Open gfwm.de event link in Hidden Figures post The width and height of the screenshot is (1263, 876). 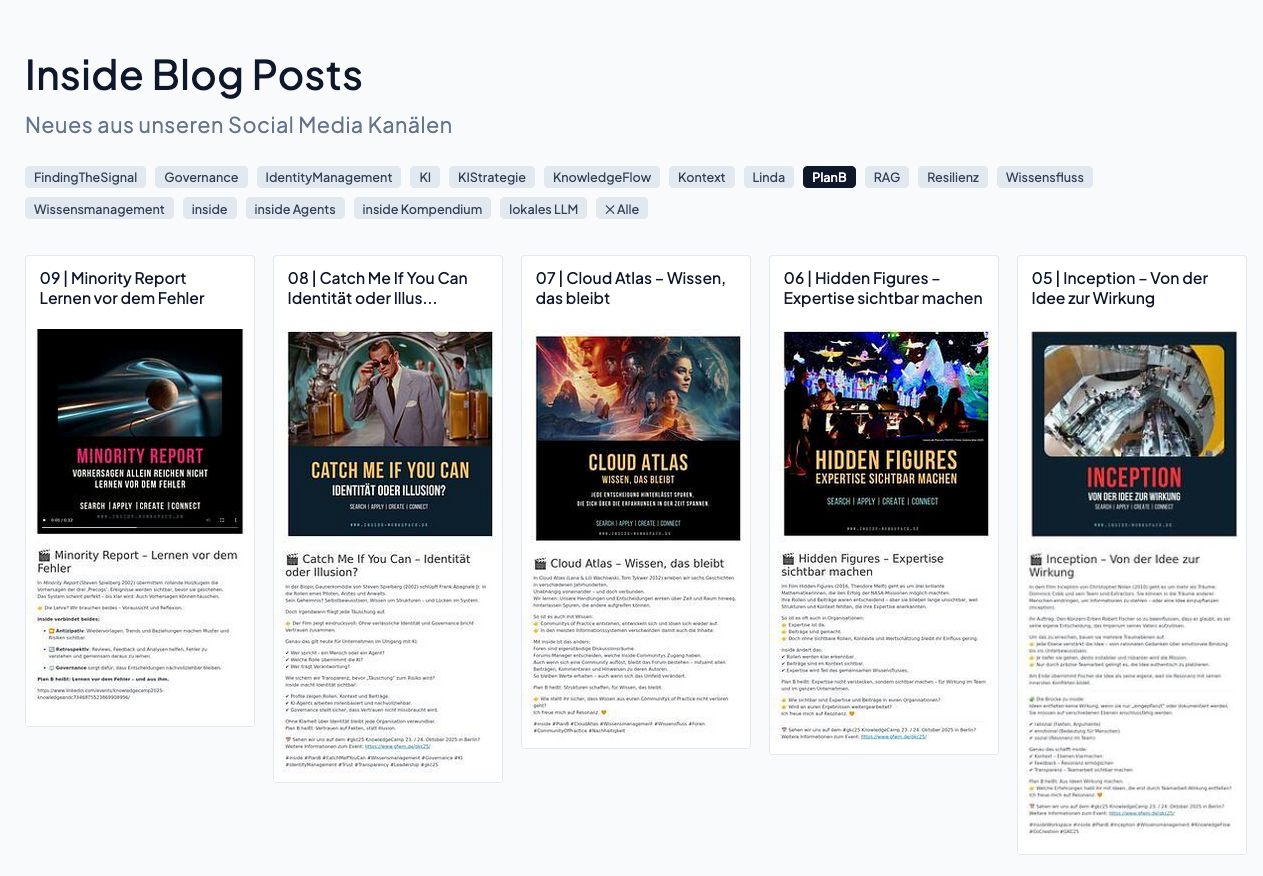[x=893, y=737]
